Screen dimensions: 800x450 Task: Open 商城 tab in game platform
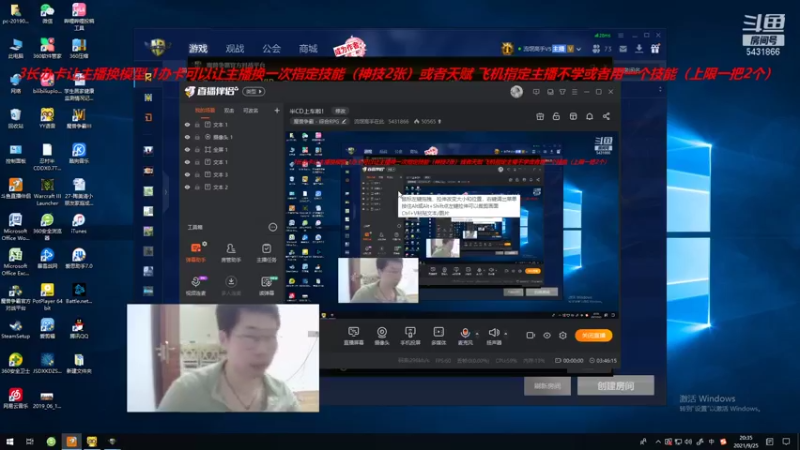[x=308, y=48]
